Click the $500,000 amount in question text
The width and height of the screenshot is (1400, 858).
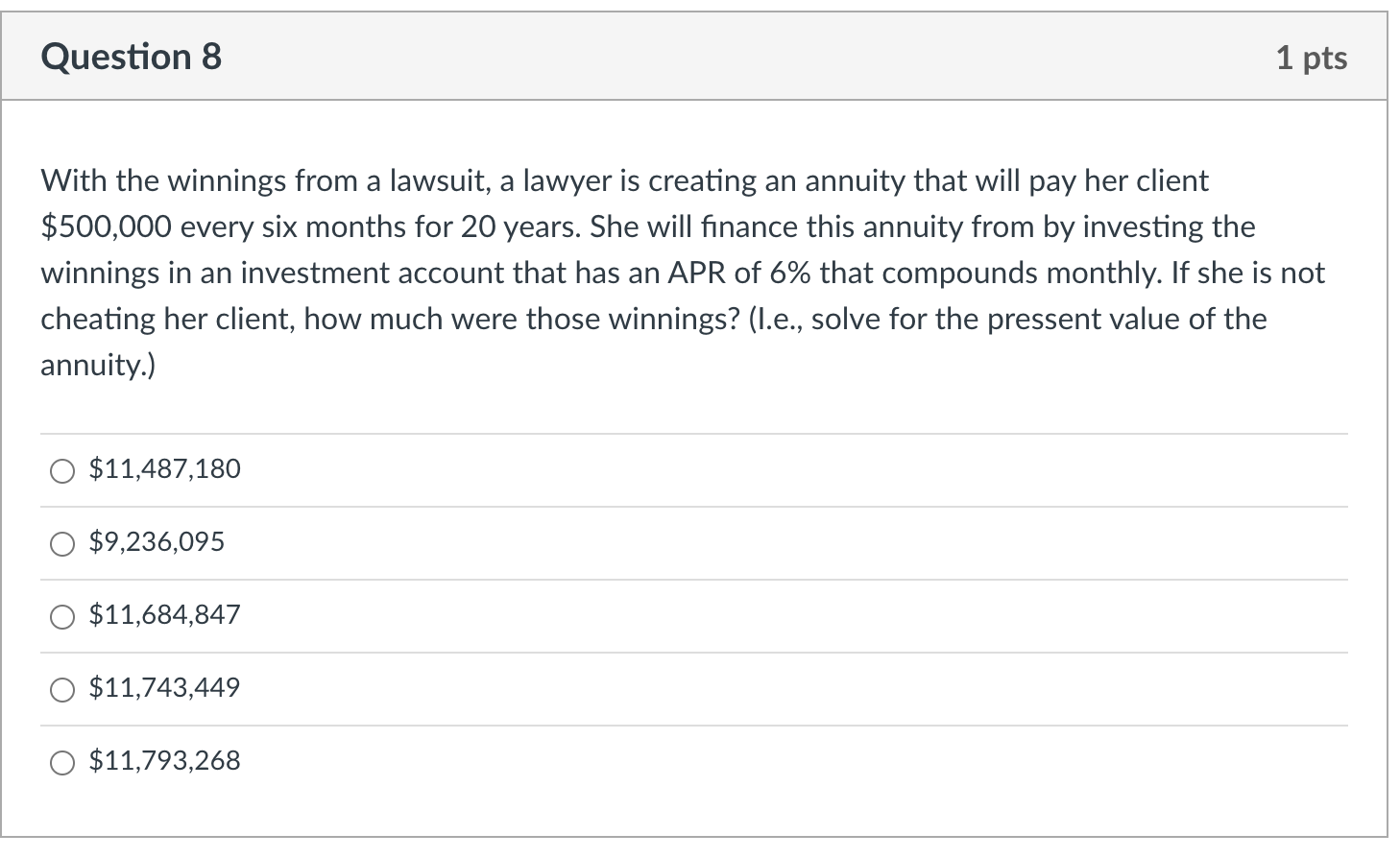(107, 227)
